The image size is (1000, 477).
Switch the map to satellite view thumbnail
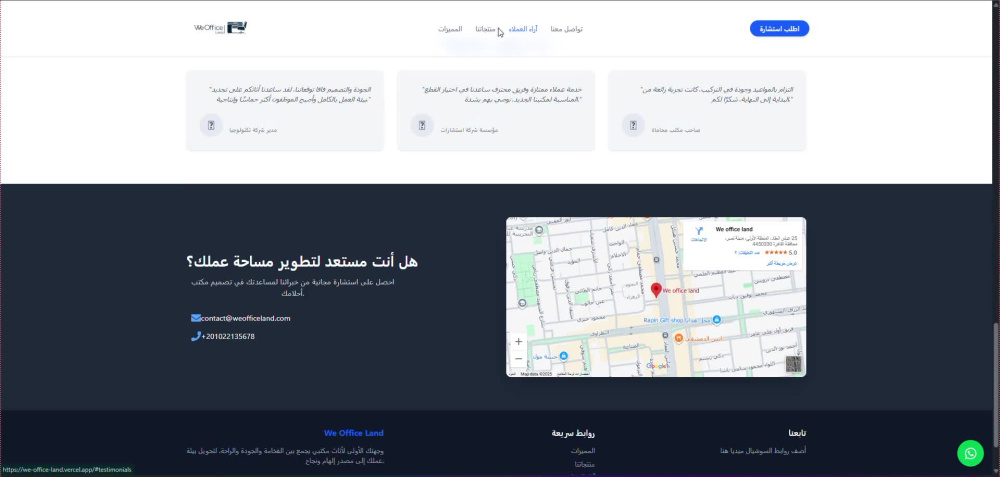coord(793,363)
